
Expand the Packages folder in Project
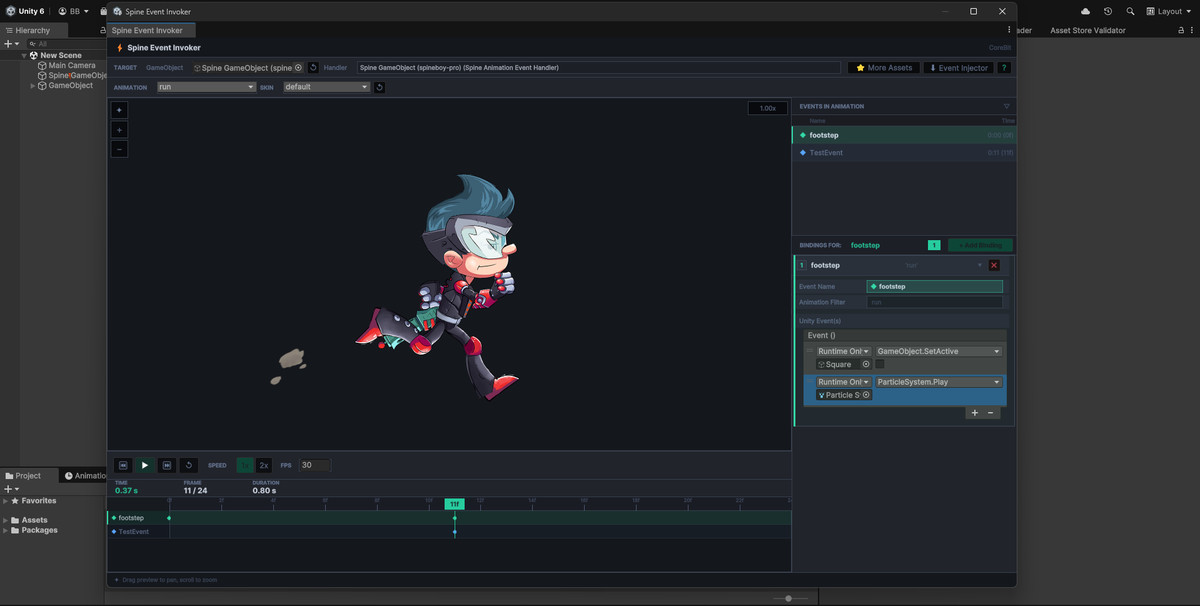pyautogui.click(x=5, y=530)
